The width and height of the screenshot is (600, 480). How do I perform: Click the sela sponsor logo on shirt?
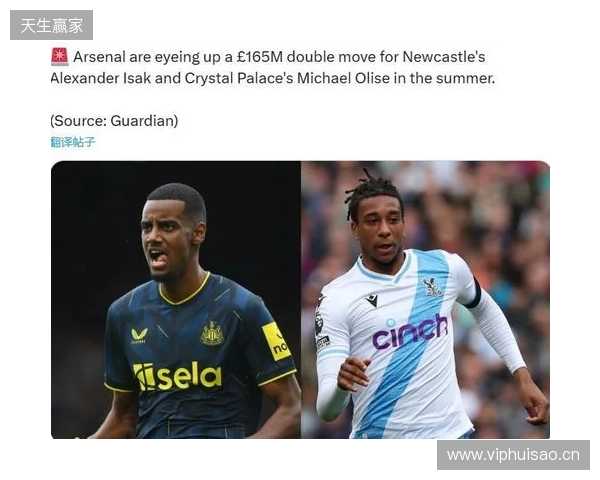click(x=177, y=376)
